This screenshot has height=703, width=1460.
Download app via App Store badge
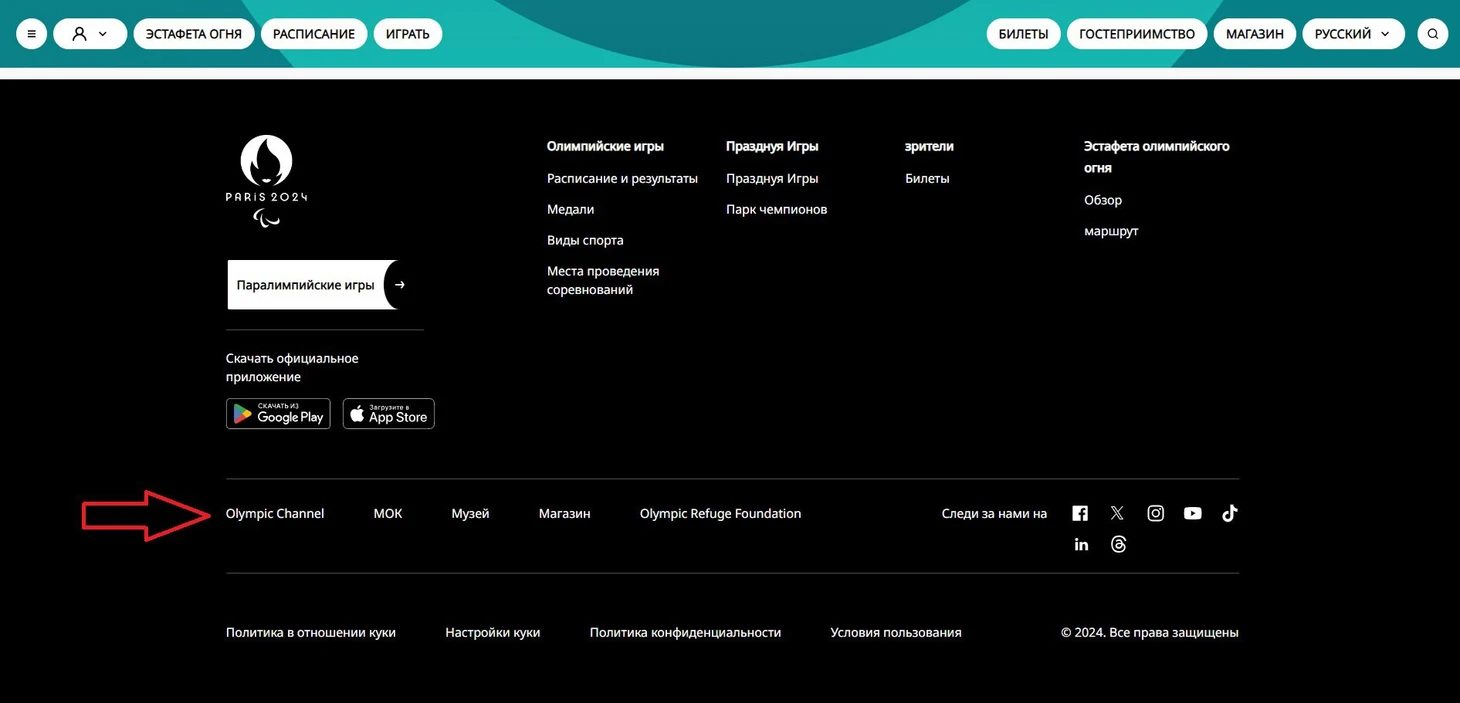[388, 414]
